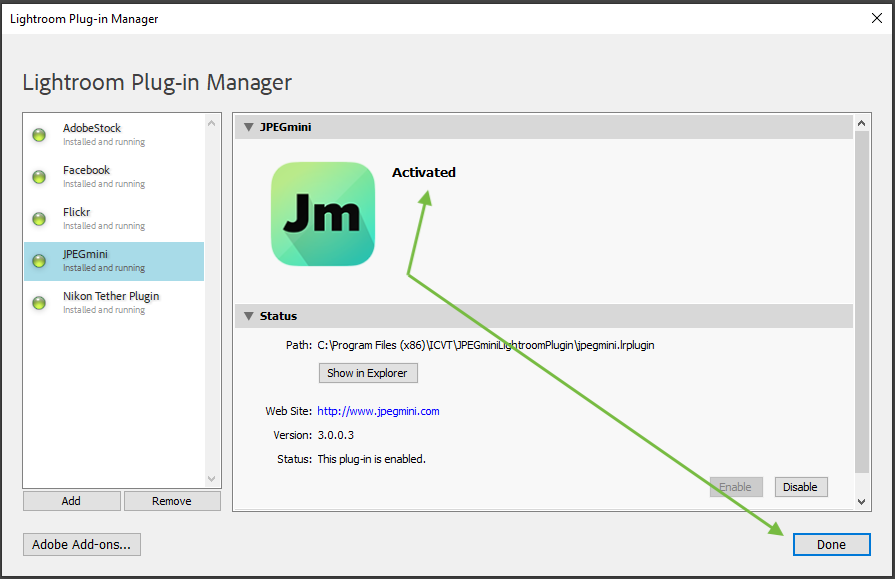
Task: Select the JPEGmini plug-in entry
Action: tap(114, 261)
